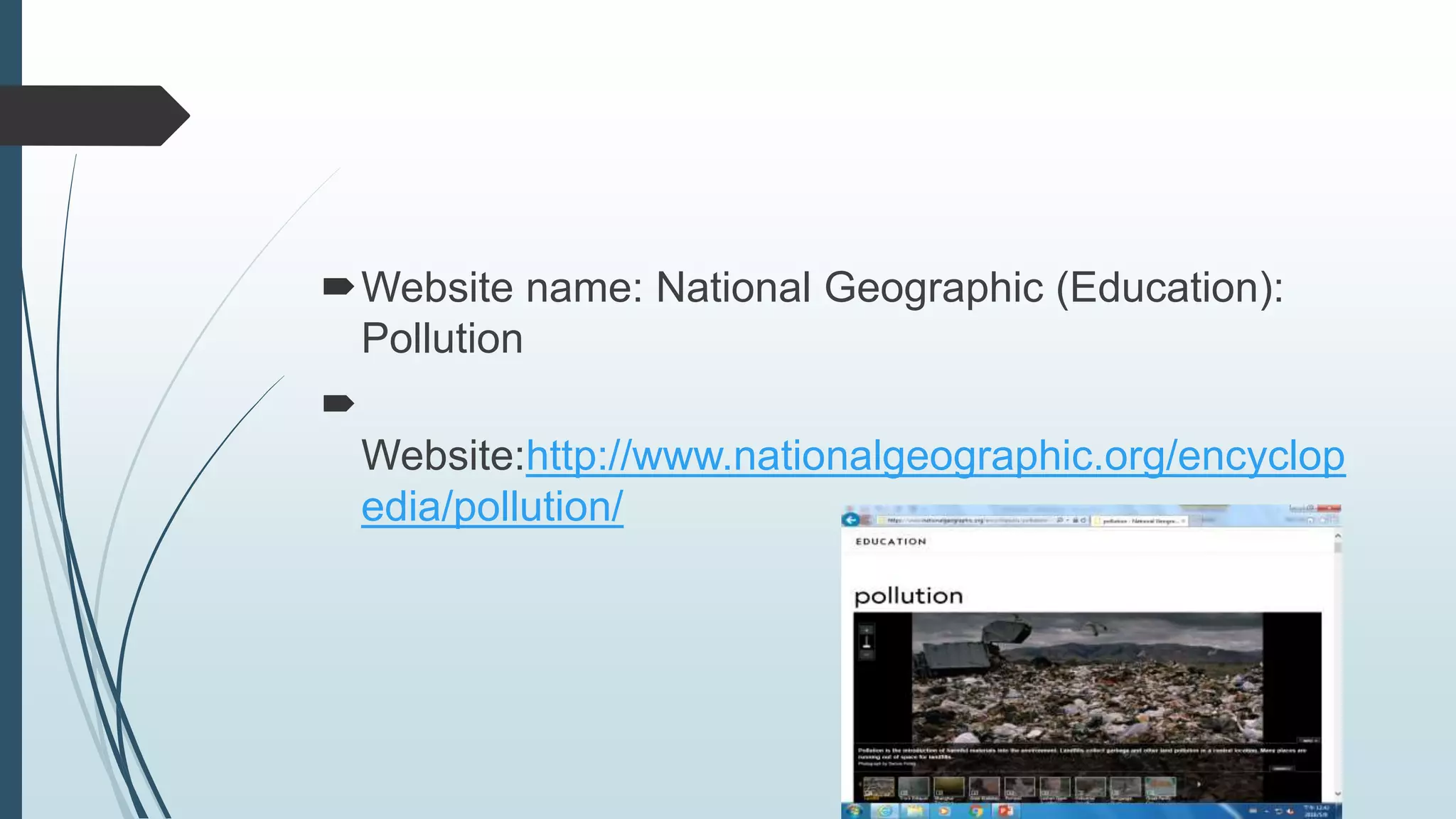Click the search magnifier in the address bar
The width and height of the screenshot is (1456, 819).
tap(1059, 520)
